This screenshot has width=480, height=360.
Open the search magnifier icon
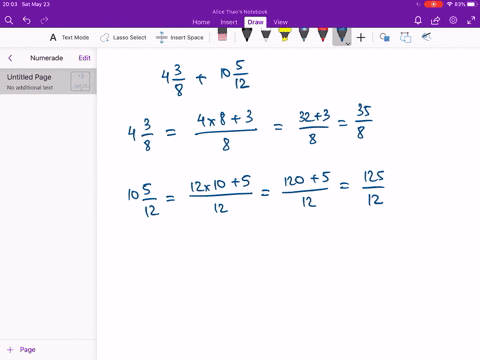tap(9, 21)
